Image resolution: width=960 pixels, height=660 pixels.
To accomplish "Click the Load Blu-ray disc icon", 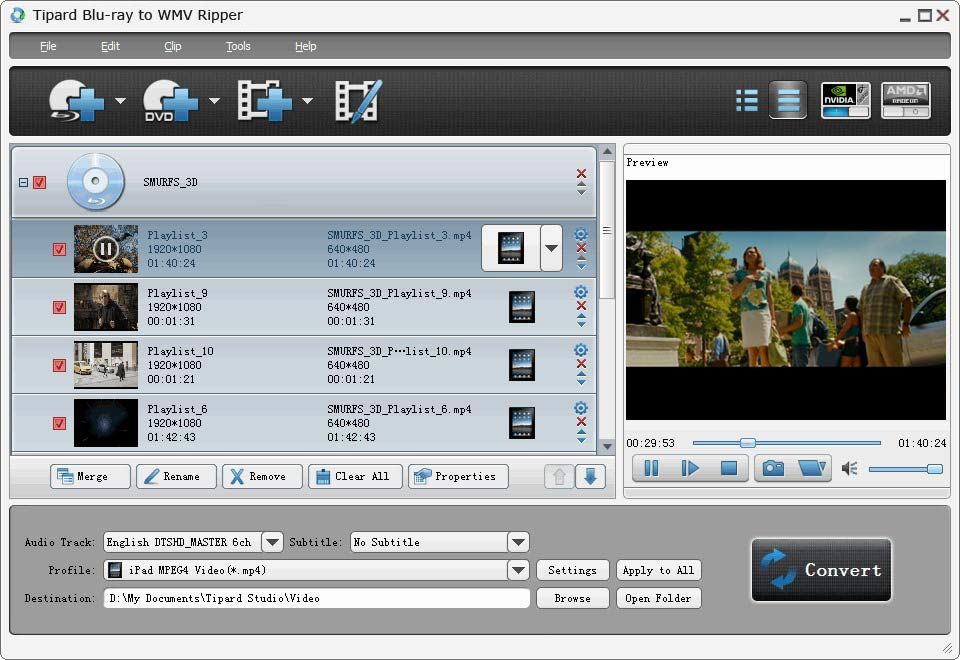I will coord(76,100).
